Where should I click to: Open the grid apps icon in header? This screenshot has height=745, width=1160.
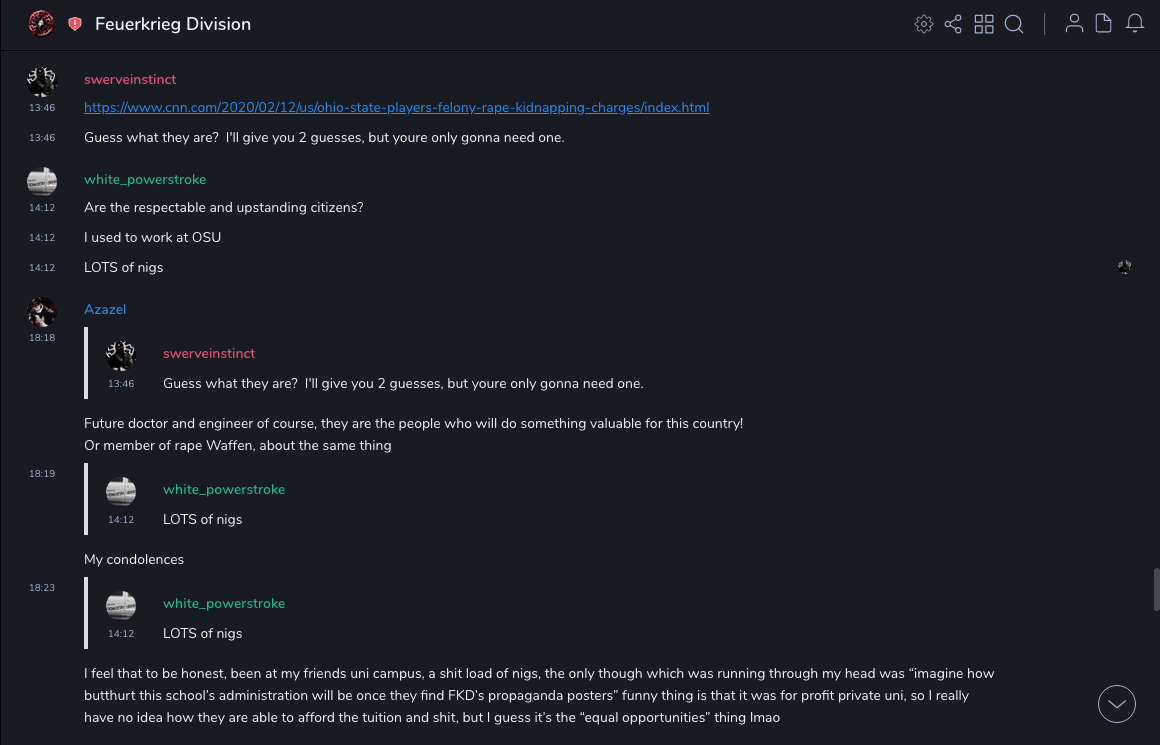(984, 24)
